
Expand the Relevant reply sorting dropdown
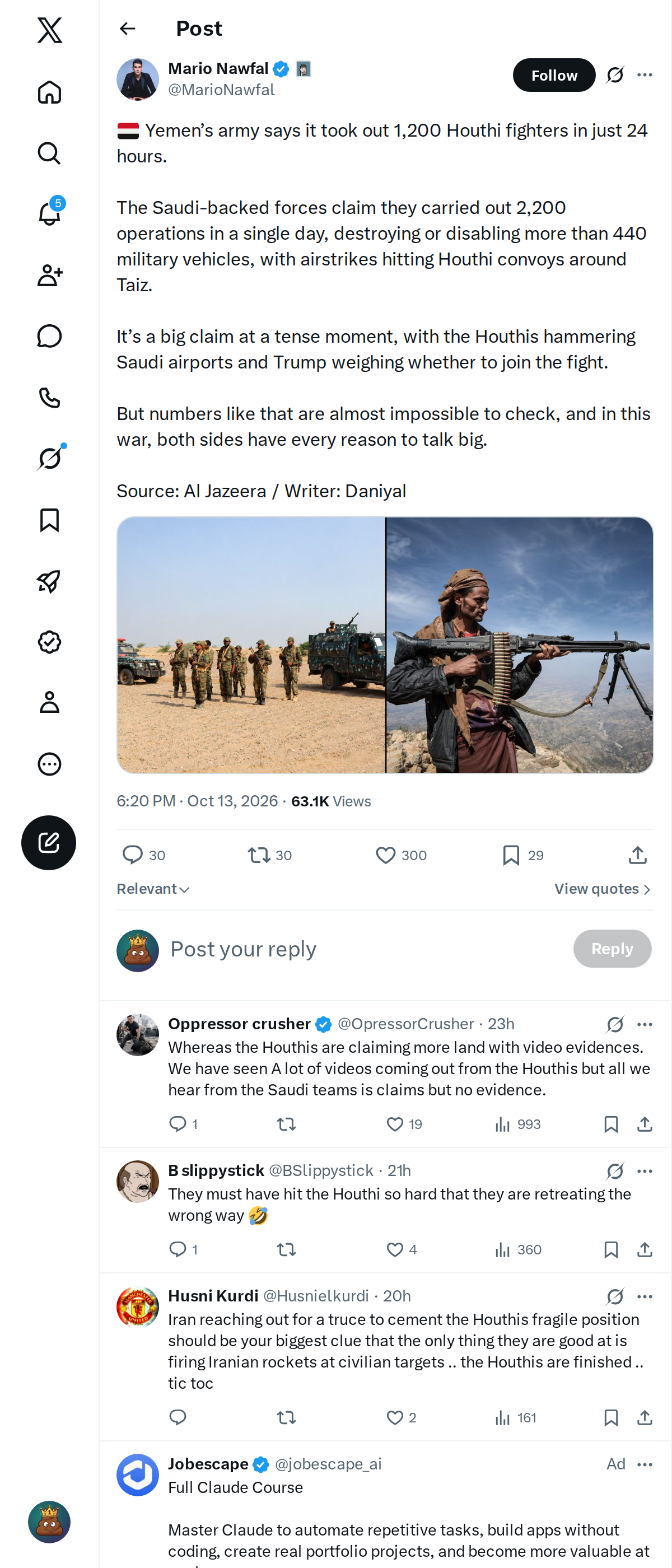153,889
